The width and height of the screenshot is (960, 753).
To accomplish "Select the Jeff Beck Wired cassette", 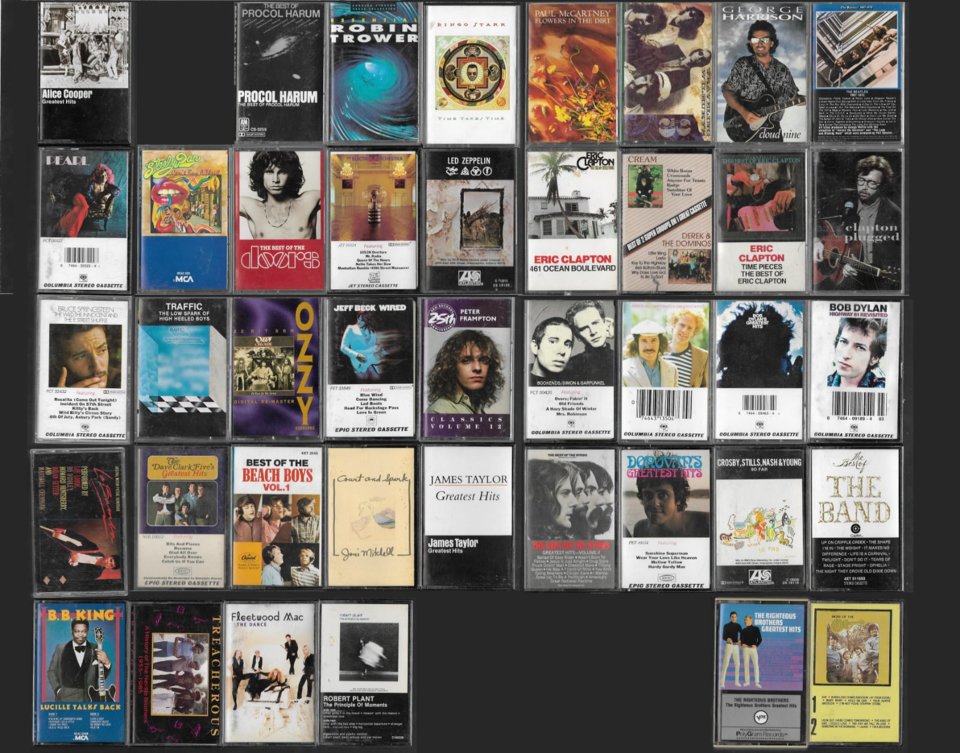I will tap(371, 367).
